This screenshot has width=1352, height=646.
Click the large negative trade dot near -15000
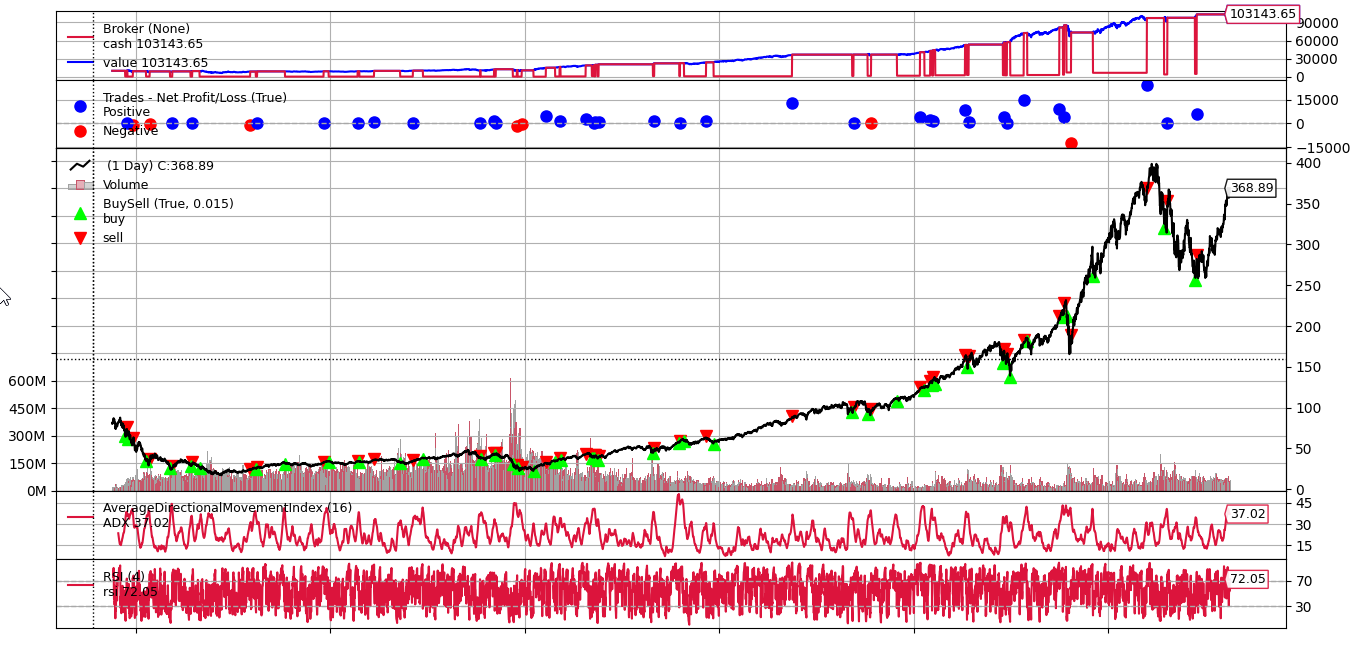[1071, 144]
